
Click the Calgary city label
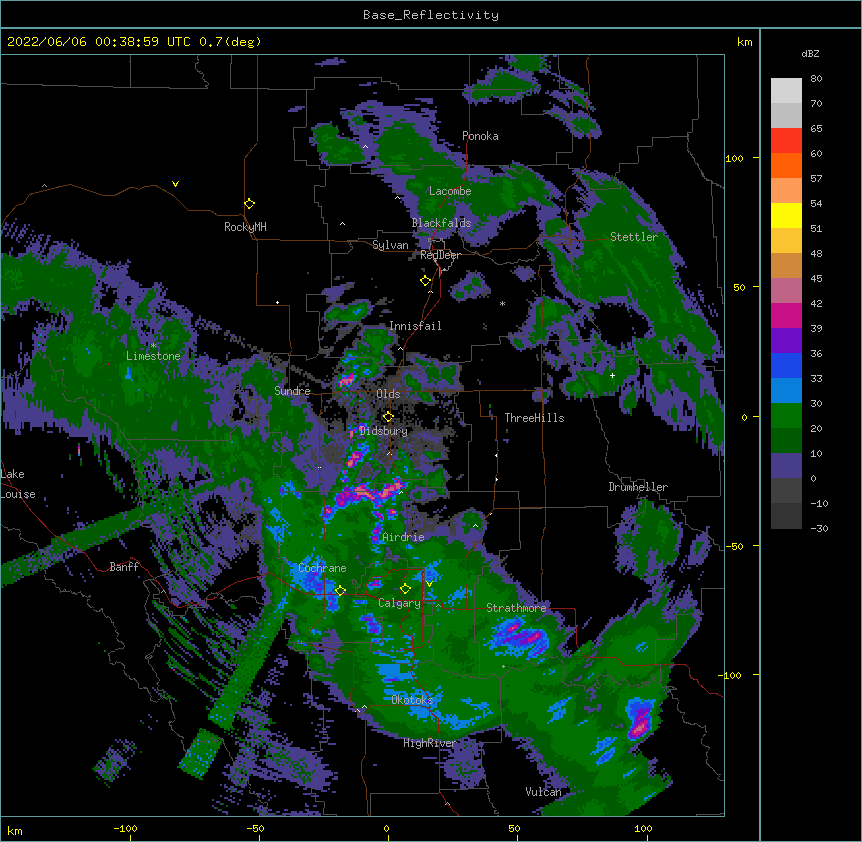click(x=399, y=603)
